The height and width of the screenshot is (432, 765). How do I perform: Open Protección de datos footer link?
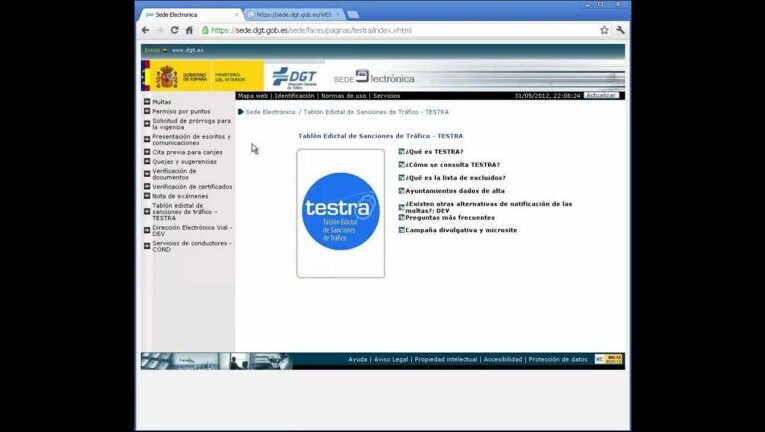(x=558, y=359)
